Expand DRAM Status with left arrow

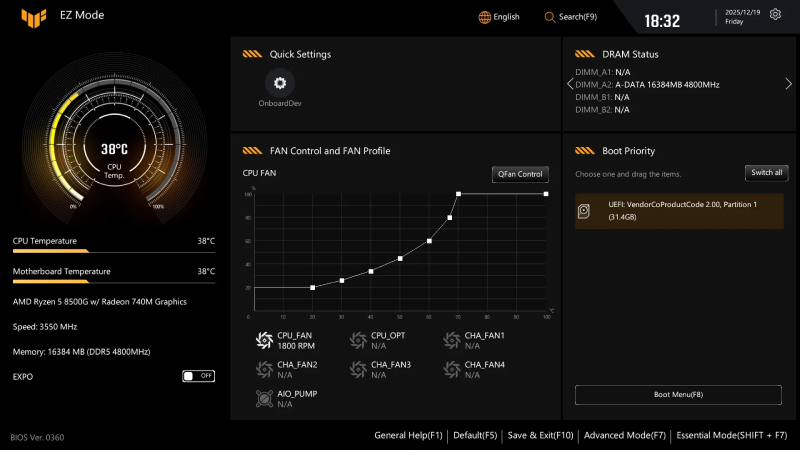pos(569,85)
